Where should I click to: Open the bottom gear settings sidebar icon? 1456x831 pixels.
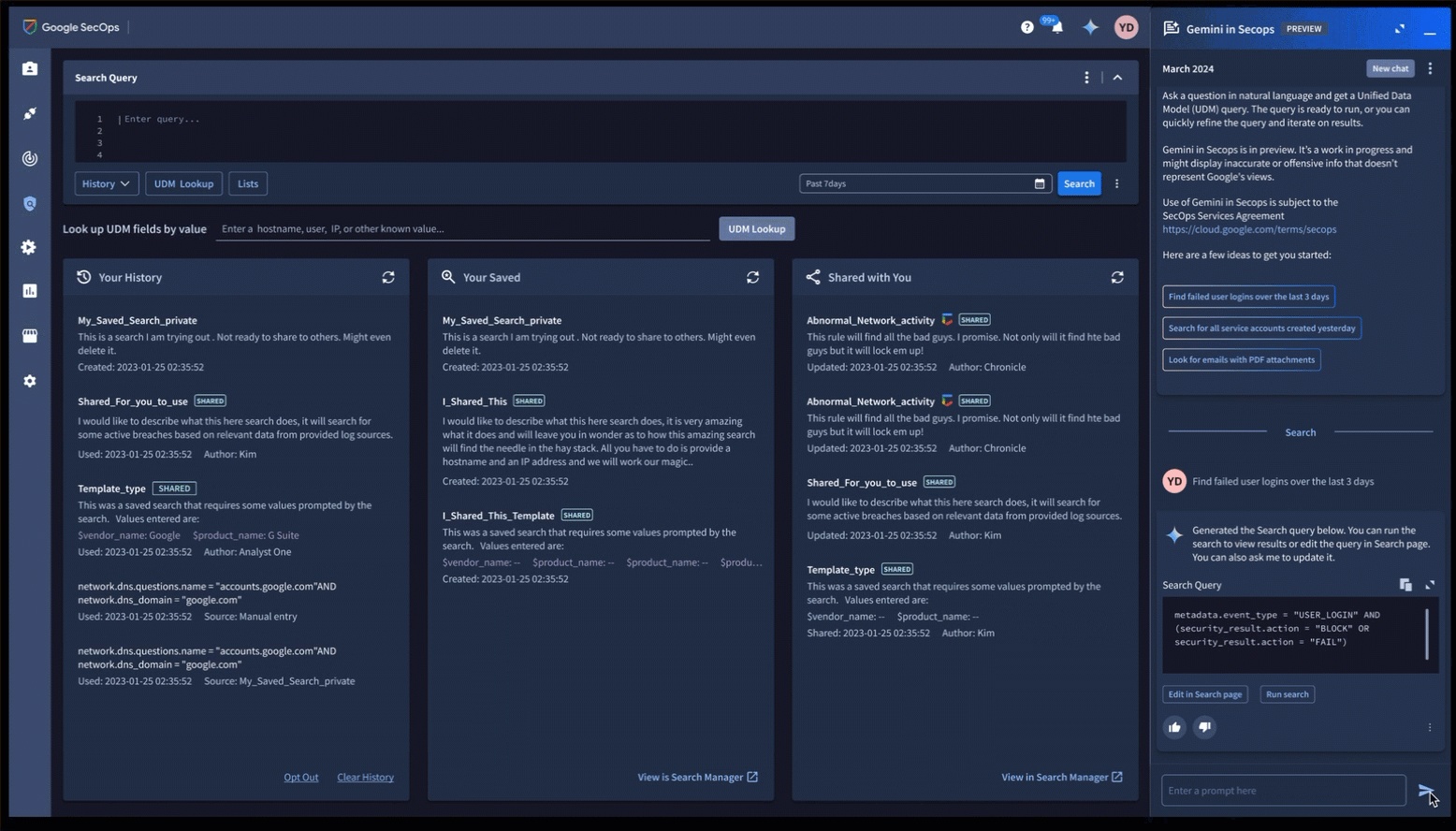pyautogui.click(x=30, y=381)
